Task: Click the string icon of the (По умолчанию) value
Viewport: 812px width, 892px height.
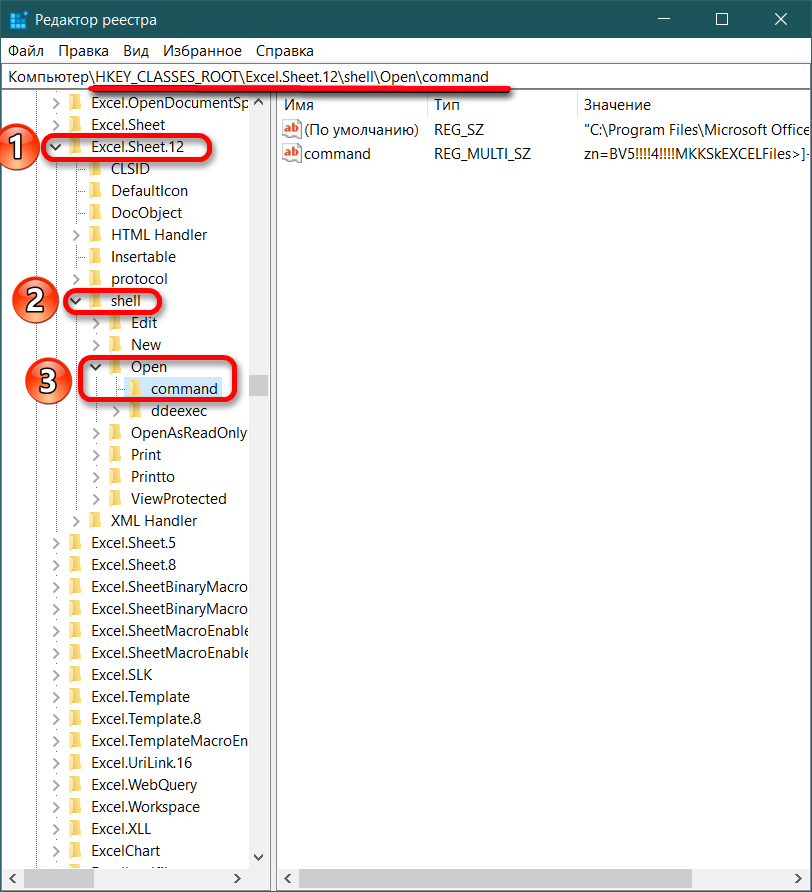Action: [x=292, y=129]
